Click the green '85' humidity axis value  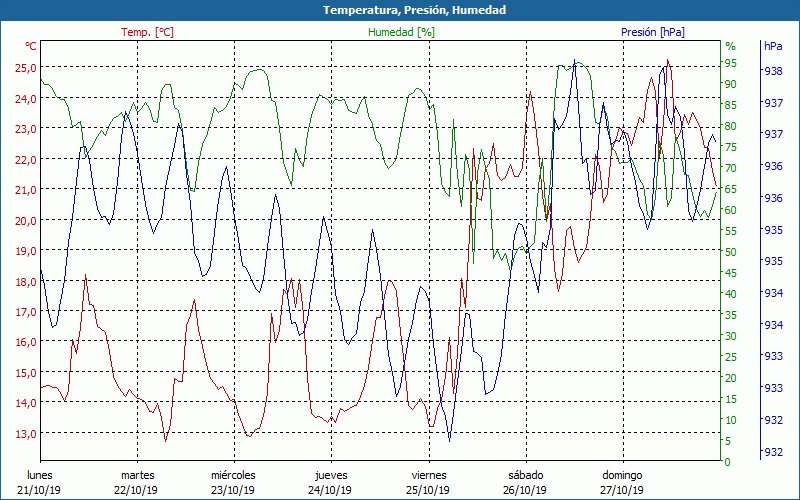coord(731,105)
